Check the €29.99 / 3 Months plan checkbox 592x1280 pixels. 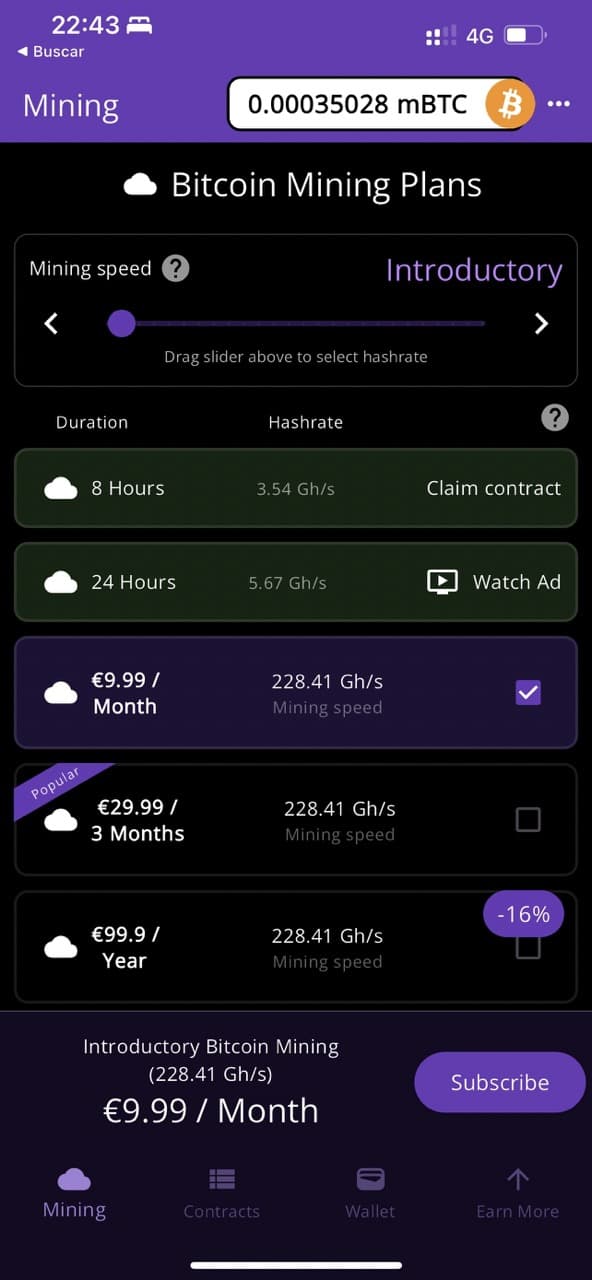coord(528,820)
